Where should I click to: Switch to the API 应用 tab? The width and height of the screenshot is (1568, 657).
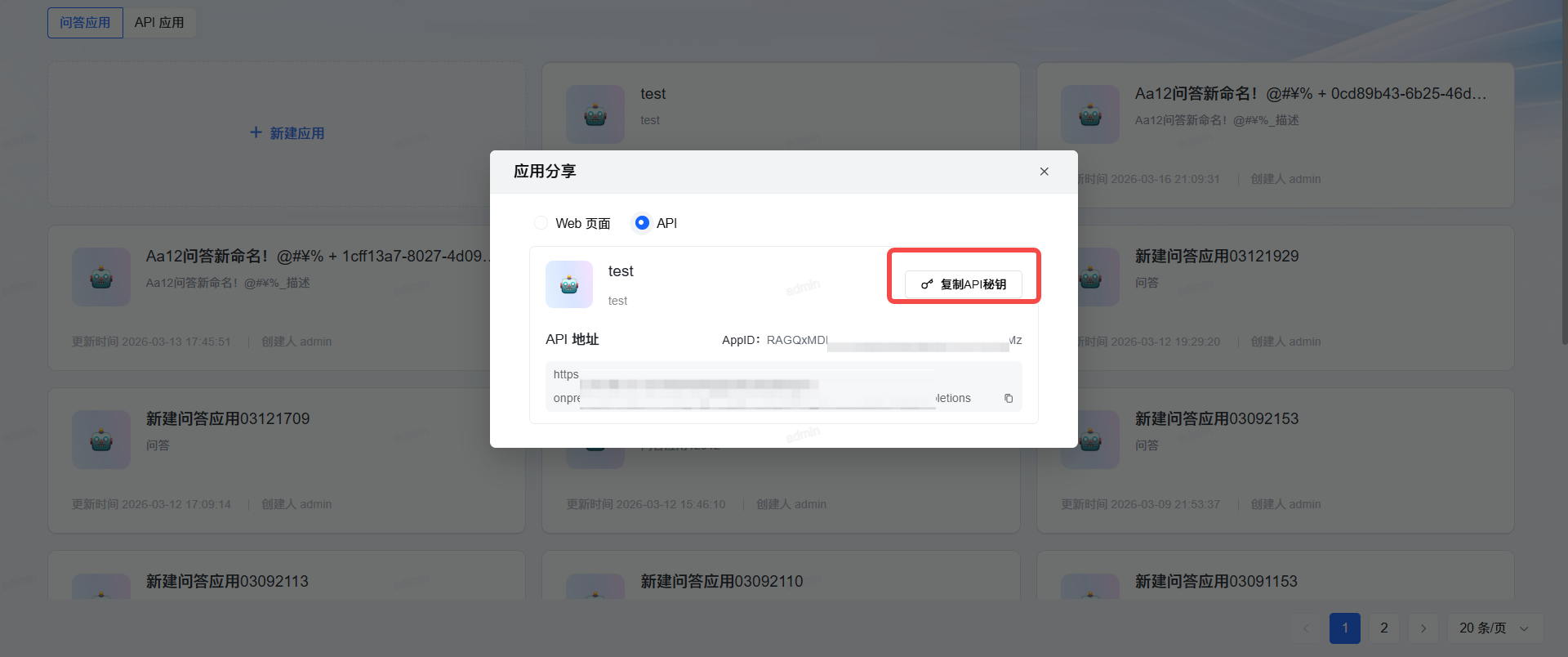pos(159,23)
